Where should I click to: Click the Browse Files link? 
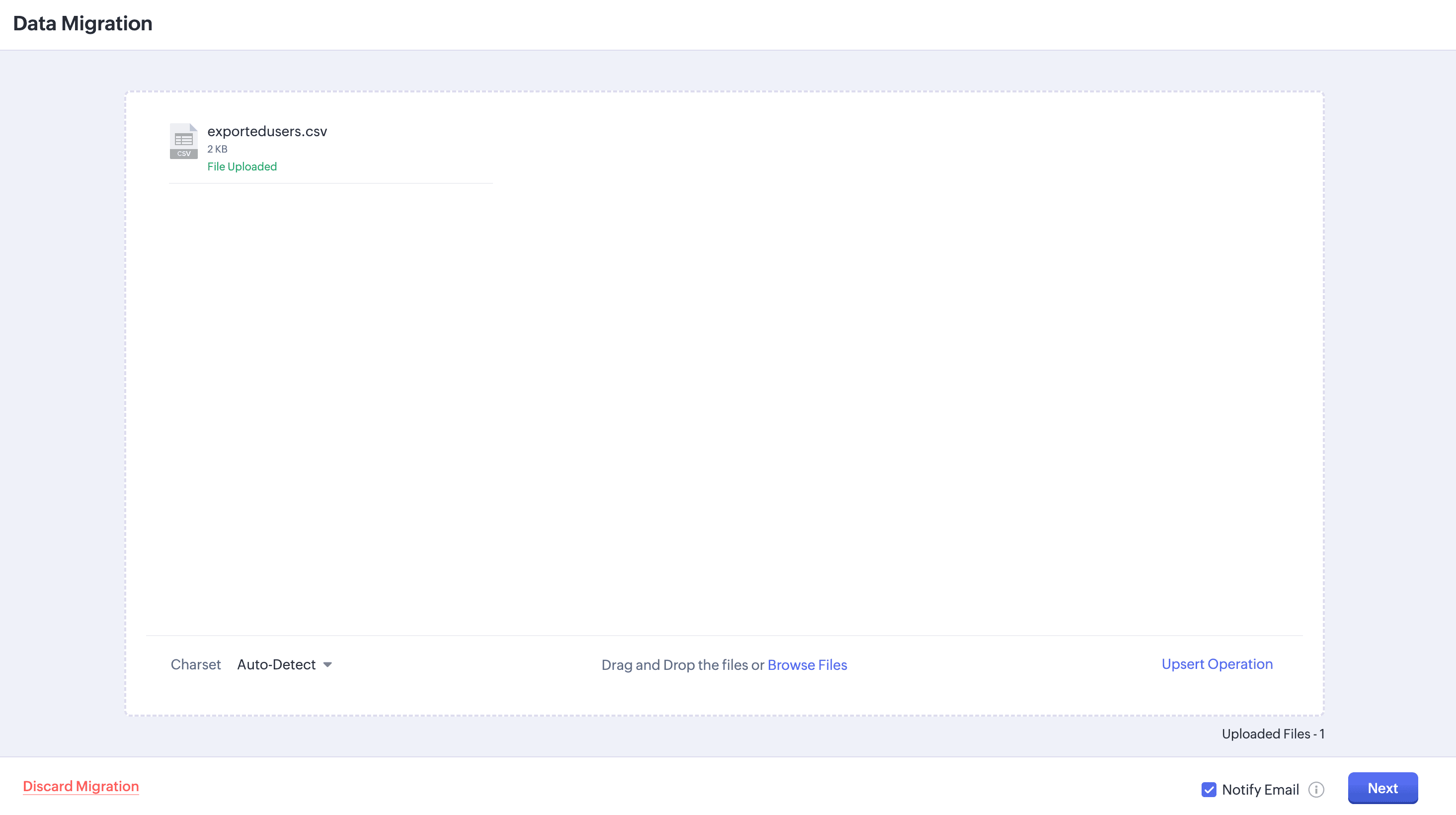(x=807, y=664)
